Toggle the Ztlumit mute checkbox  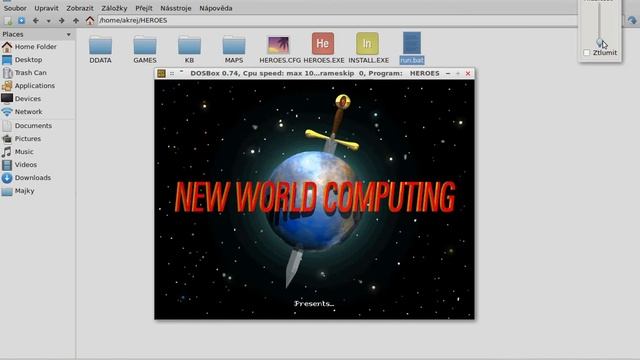coord(587,53)
